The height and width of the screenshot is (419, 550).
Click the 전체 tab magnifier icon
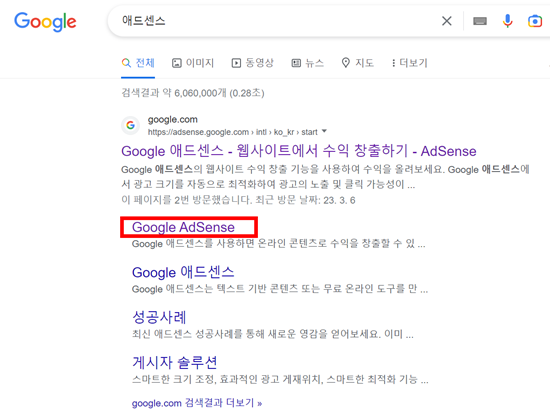(x=126, y=63)
